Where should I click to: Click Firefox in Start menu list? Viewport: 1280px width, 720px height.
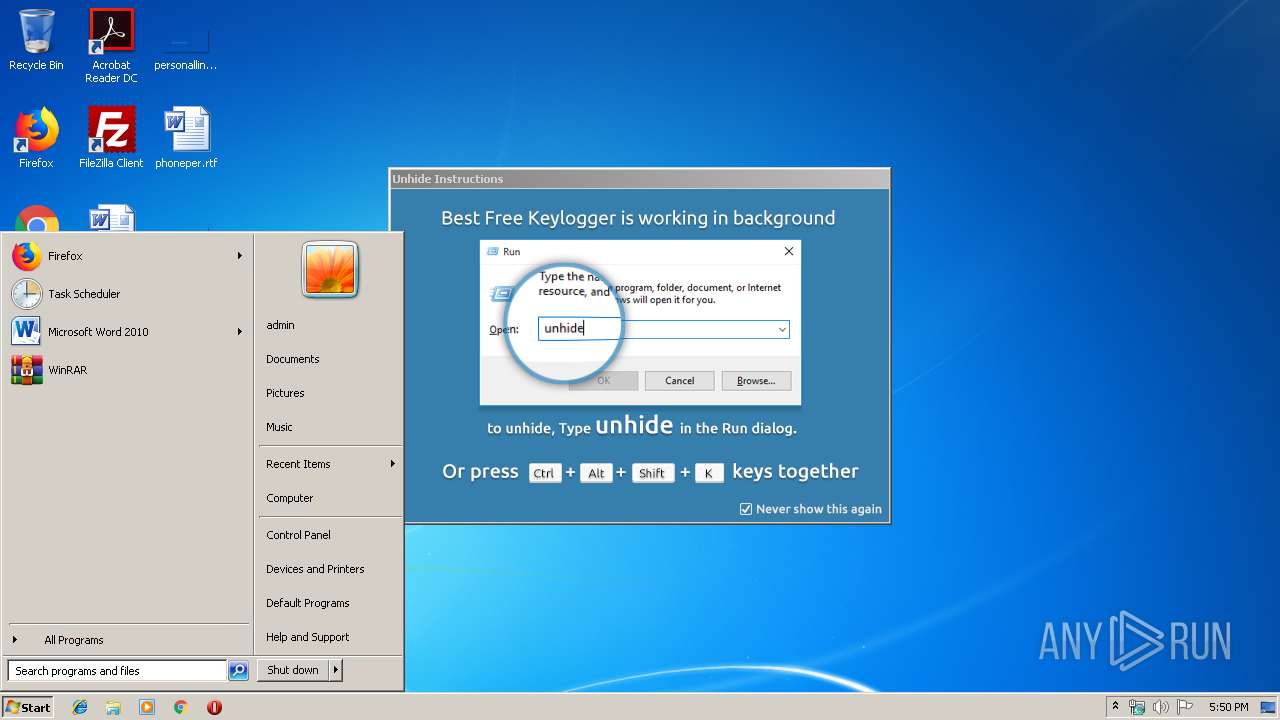click(127, 256)
